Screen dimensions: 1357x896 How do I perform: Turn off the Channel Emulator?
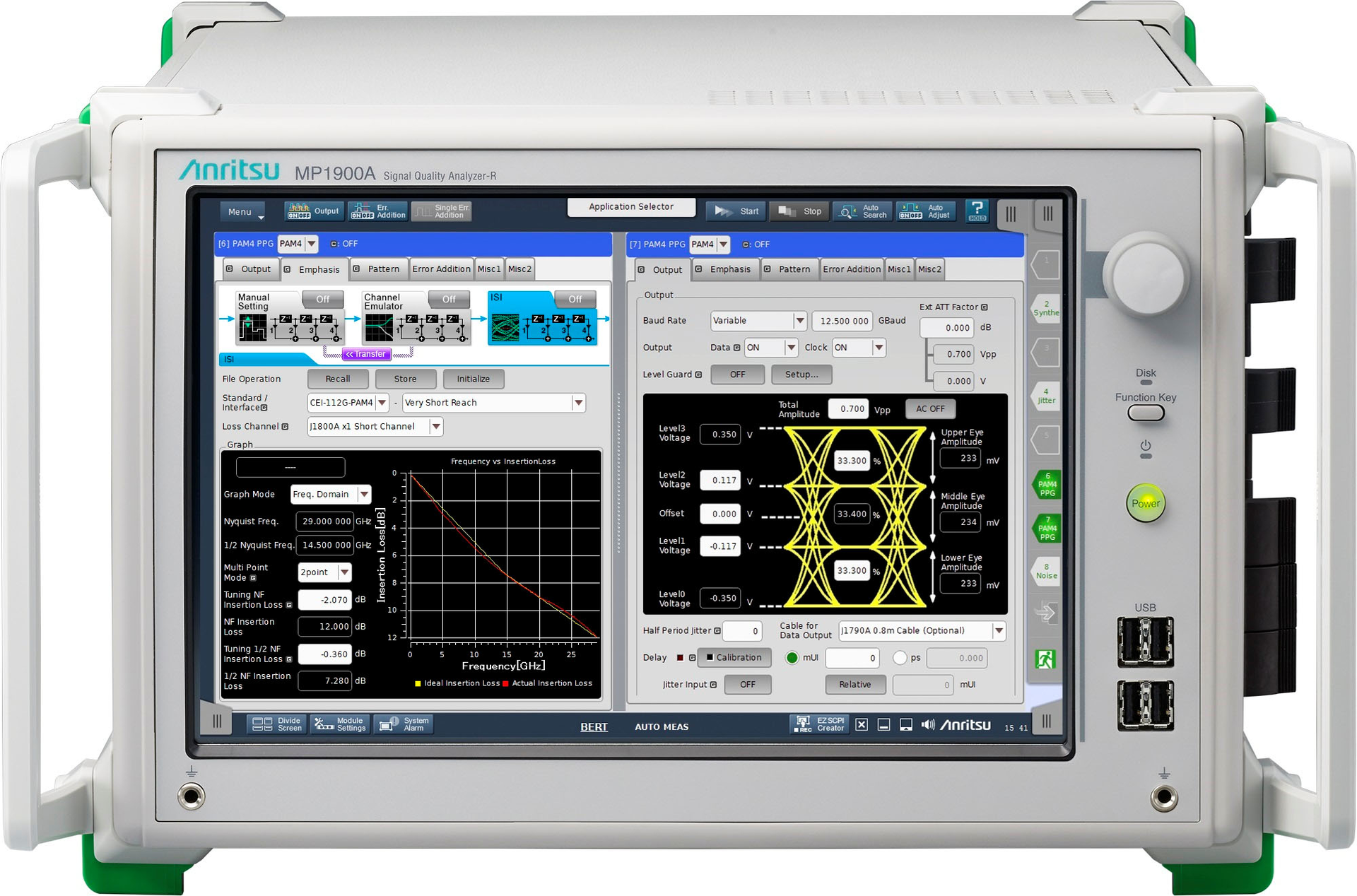tap(449, 299)
